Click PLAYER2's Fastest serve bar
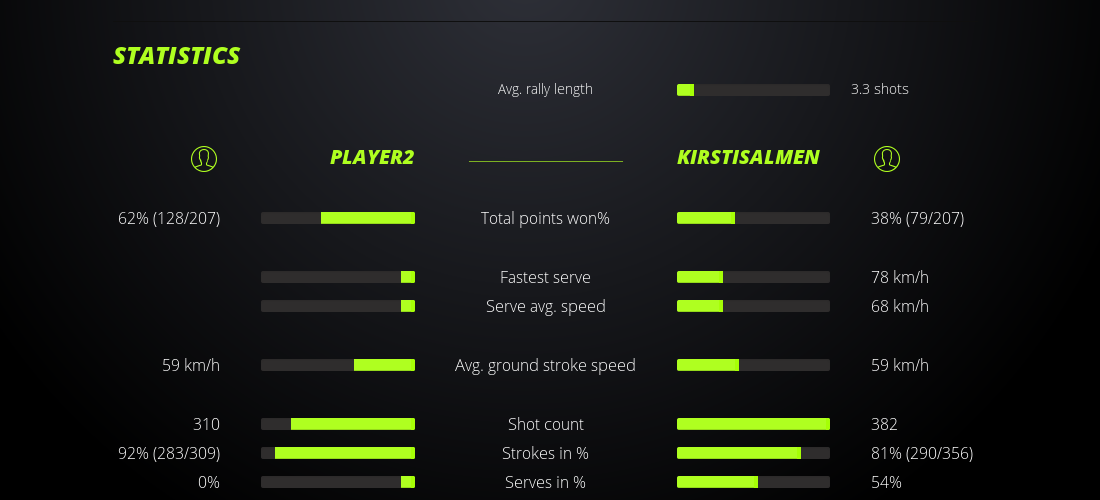This screenshot has height=500, width=1100. [338, 277]
